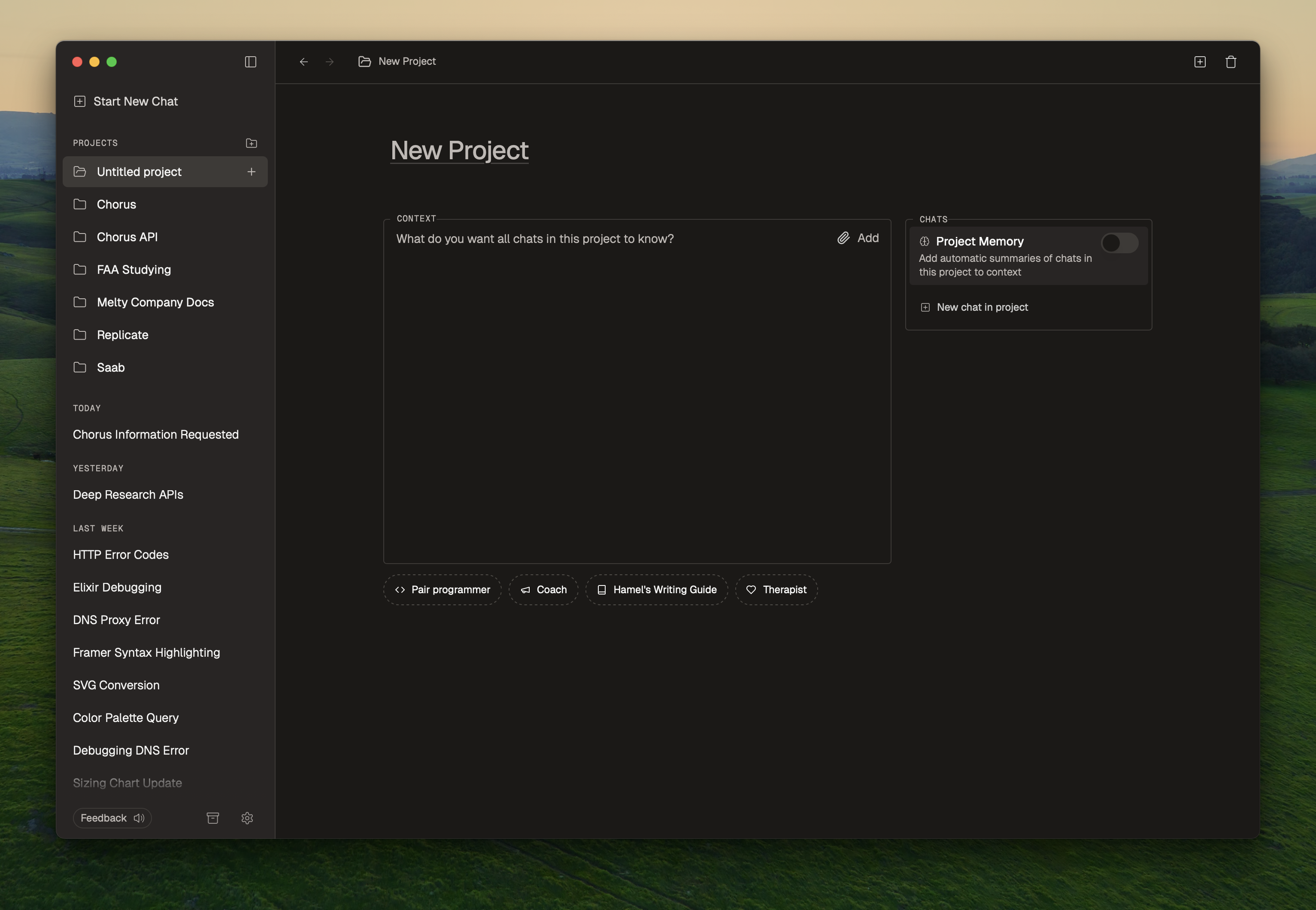Collapse the sidebar with the panel icon
Image resolution: width=1316 pixels, height=910 pixels.
pos(250,61)
